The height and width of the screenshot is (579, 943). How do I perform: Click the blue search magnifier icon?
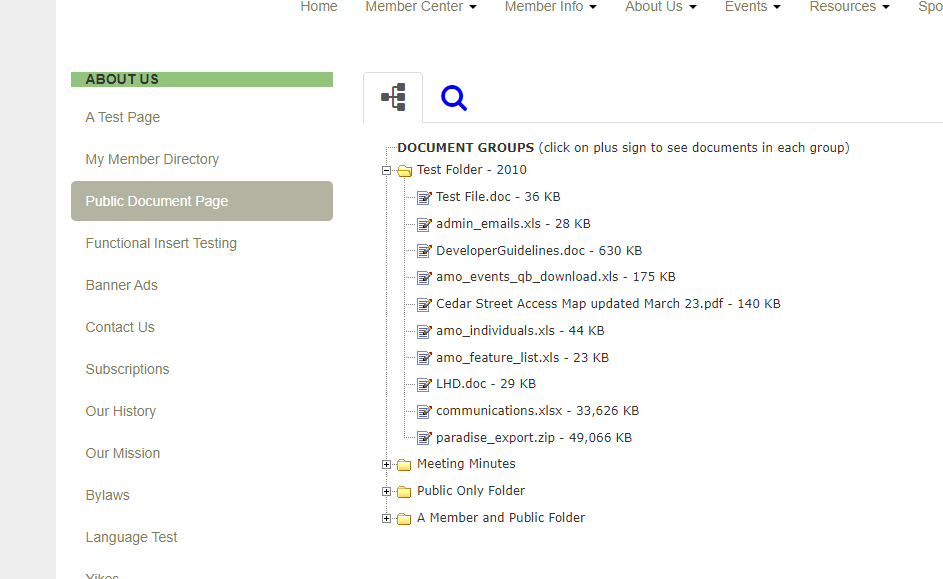click(454, 98)
